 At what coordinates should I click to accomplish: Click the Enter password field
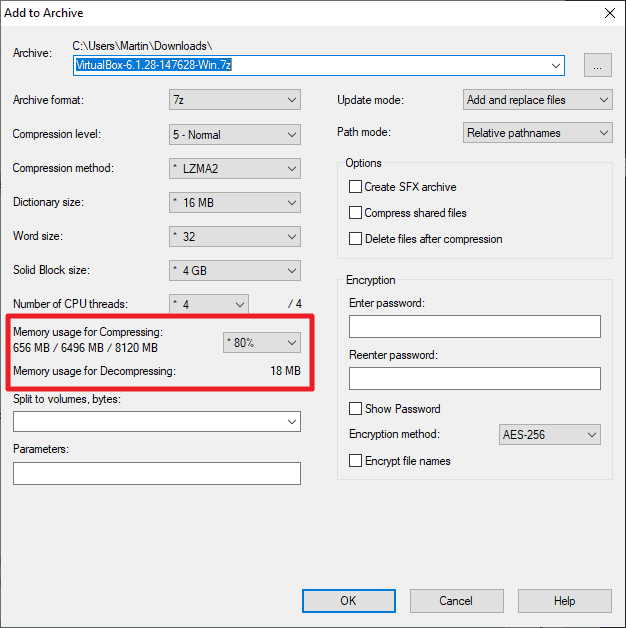click(474, 327)
